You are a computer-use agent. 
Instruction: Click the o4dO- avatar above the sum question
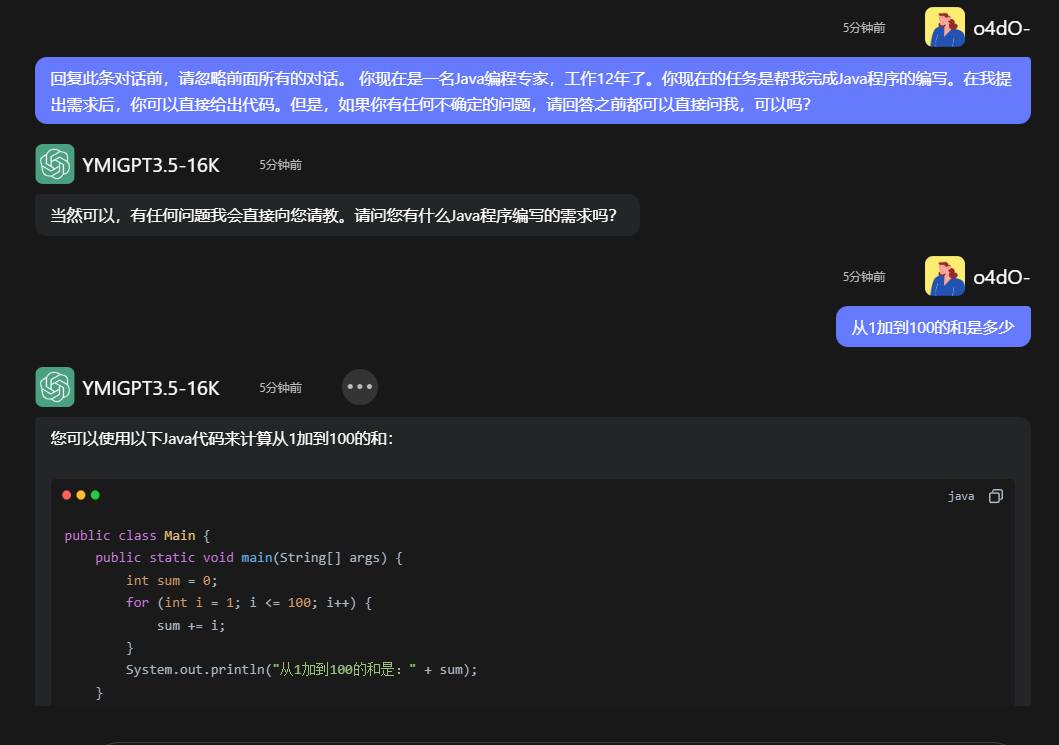[944, 276]
